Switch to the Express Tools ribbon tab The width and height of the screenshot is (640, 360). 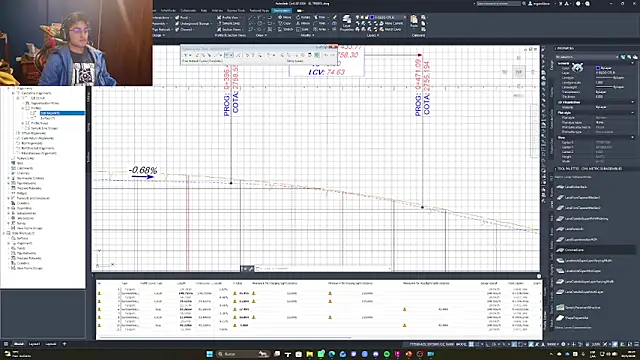(x=236, y=10)
